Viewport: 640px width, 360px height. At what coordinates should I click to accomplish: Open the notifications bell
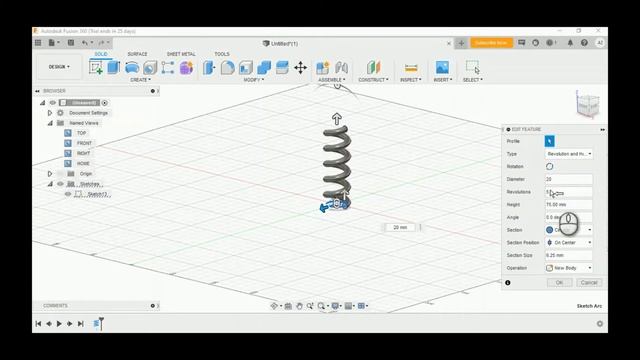570,42
